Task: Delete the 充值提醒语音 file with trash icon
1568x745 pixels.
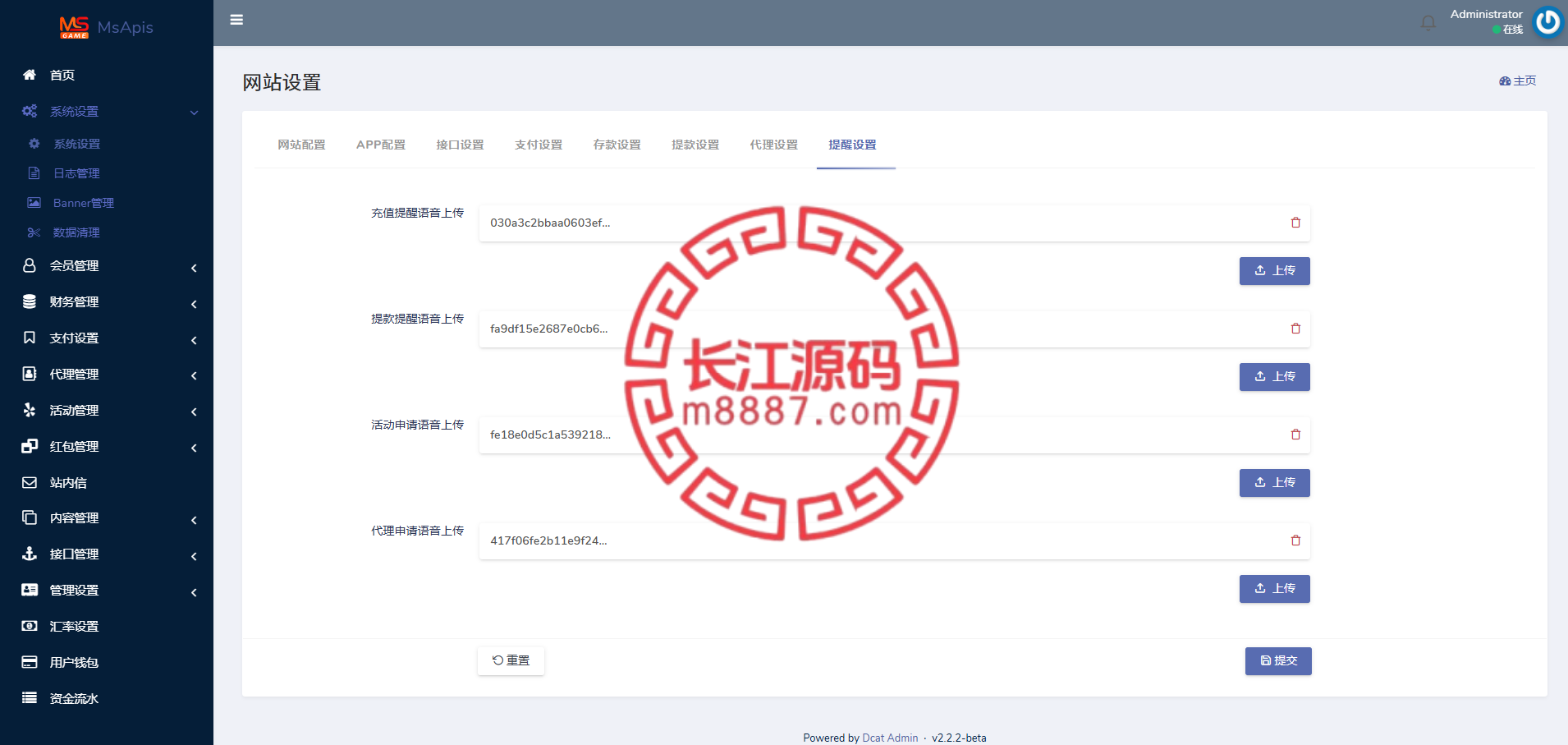Action: click(1295, 223)
